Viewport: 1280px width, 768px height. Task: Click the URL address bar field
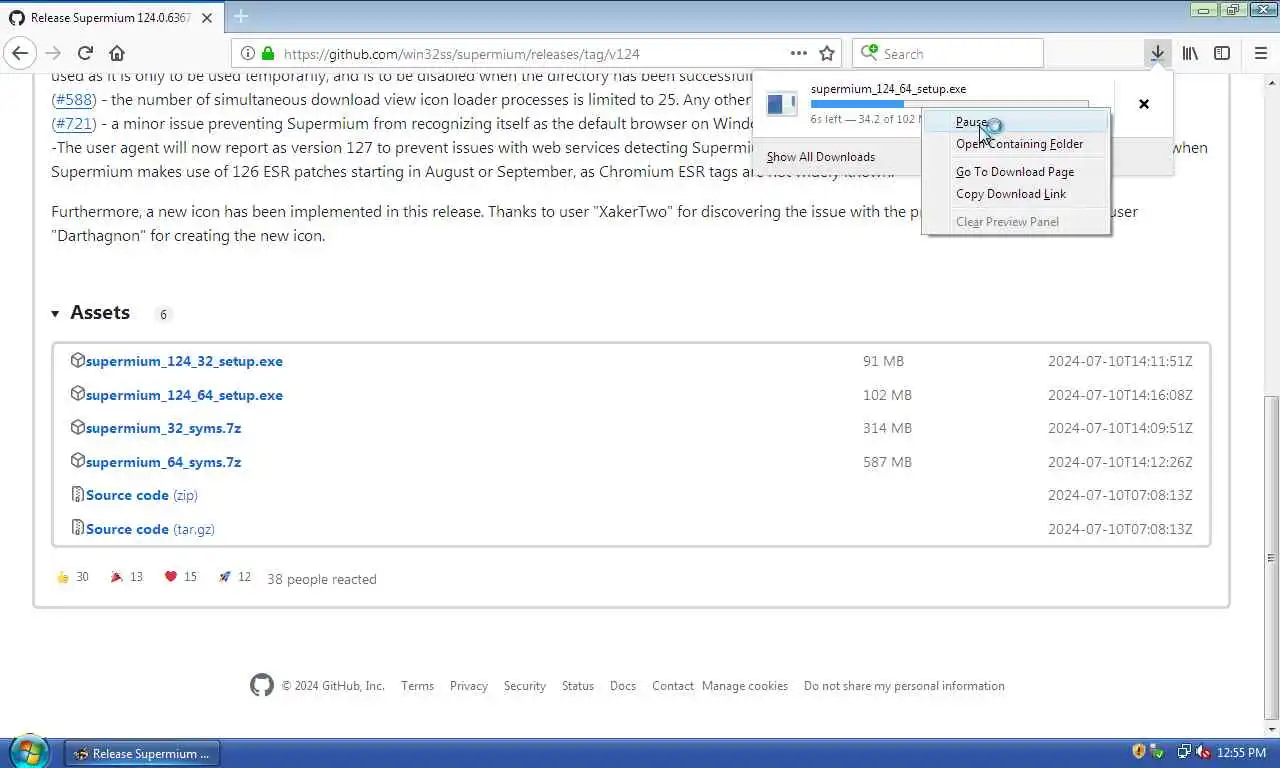tap(535, 54)
